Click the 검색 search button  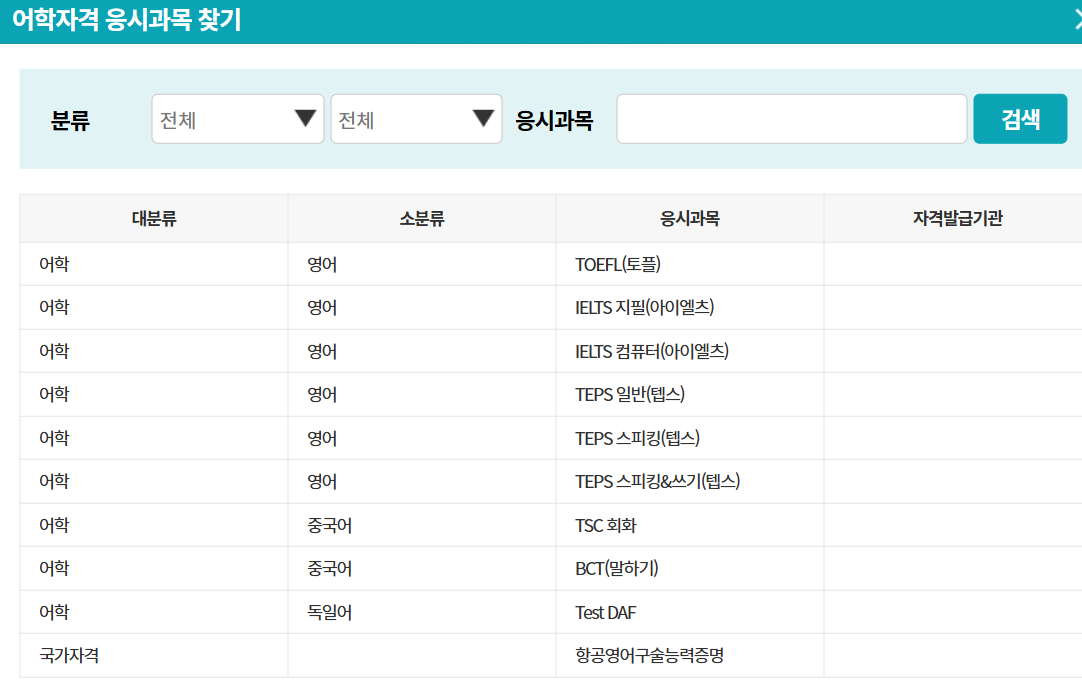(x=1020, y=118)
